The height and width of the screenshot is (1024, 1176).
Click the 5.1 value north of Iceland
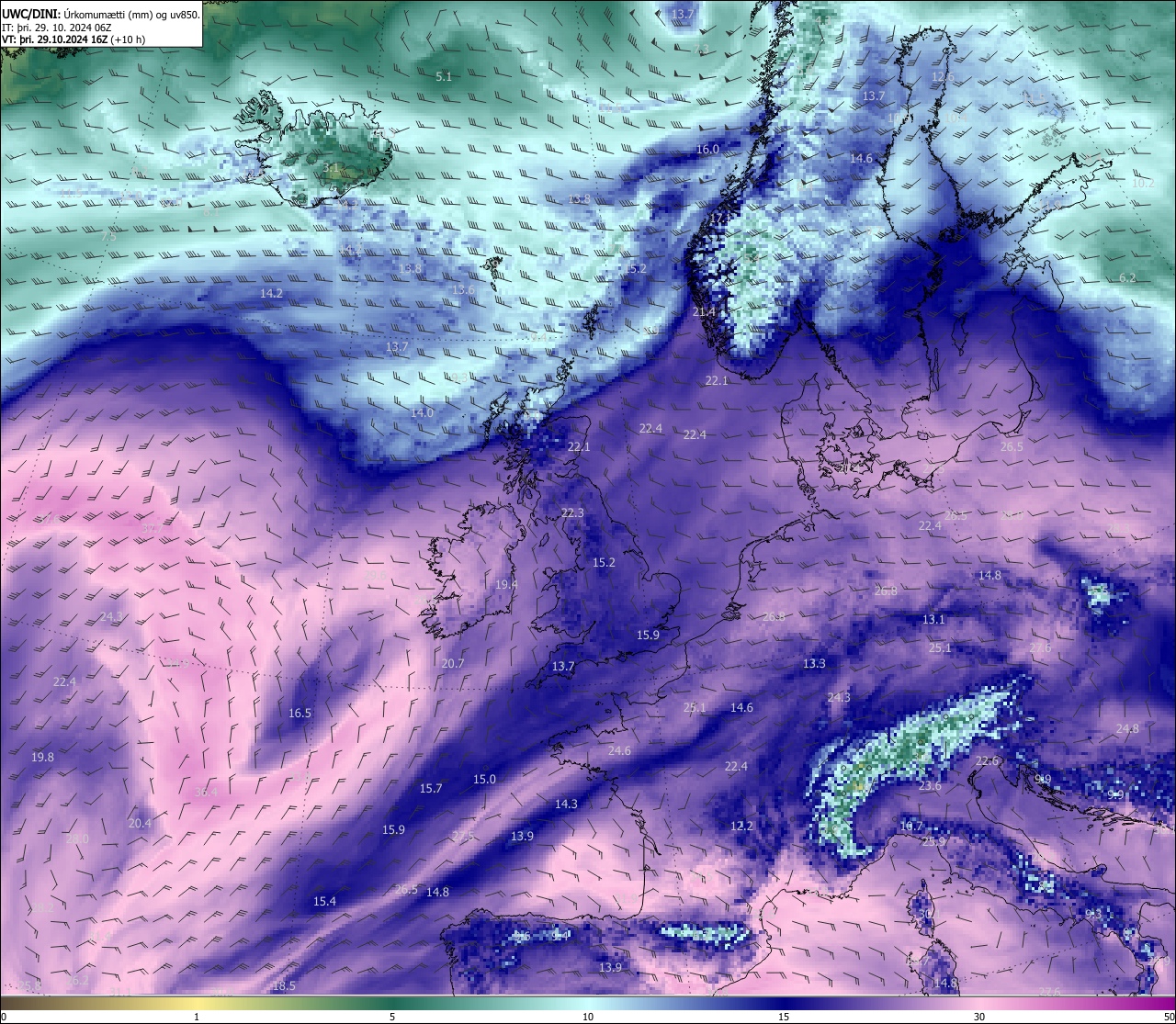pos(444,77)
